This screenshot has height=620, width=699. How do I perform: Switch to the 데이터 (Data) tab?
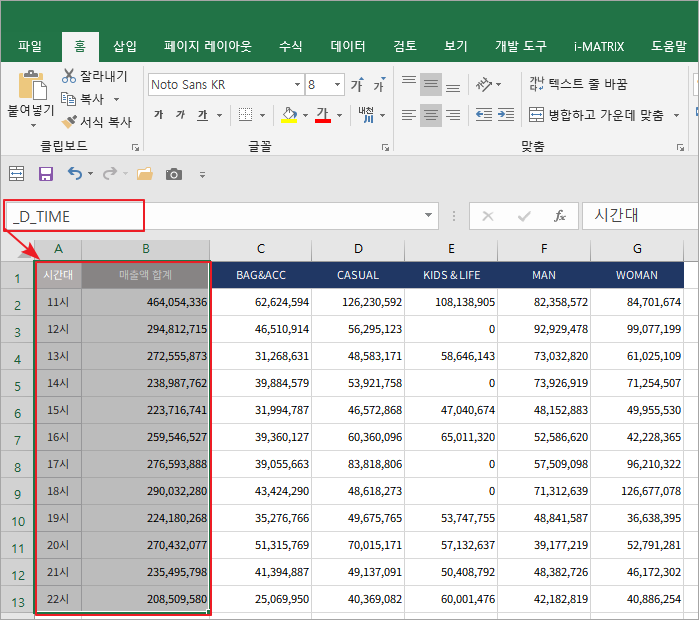(x=347, y=46)
